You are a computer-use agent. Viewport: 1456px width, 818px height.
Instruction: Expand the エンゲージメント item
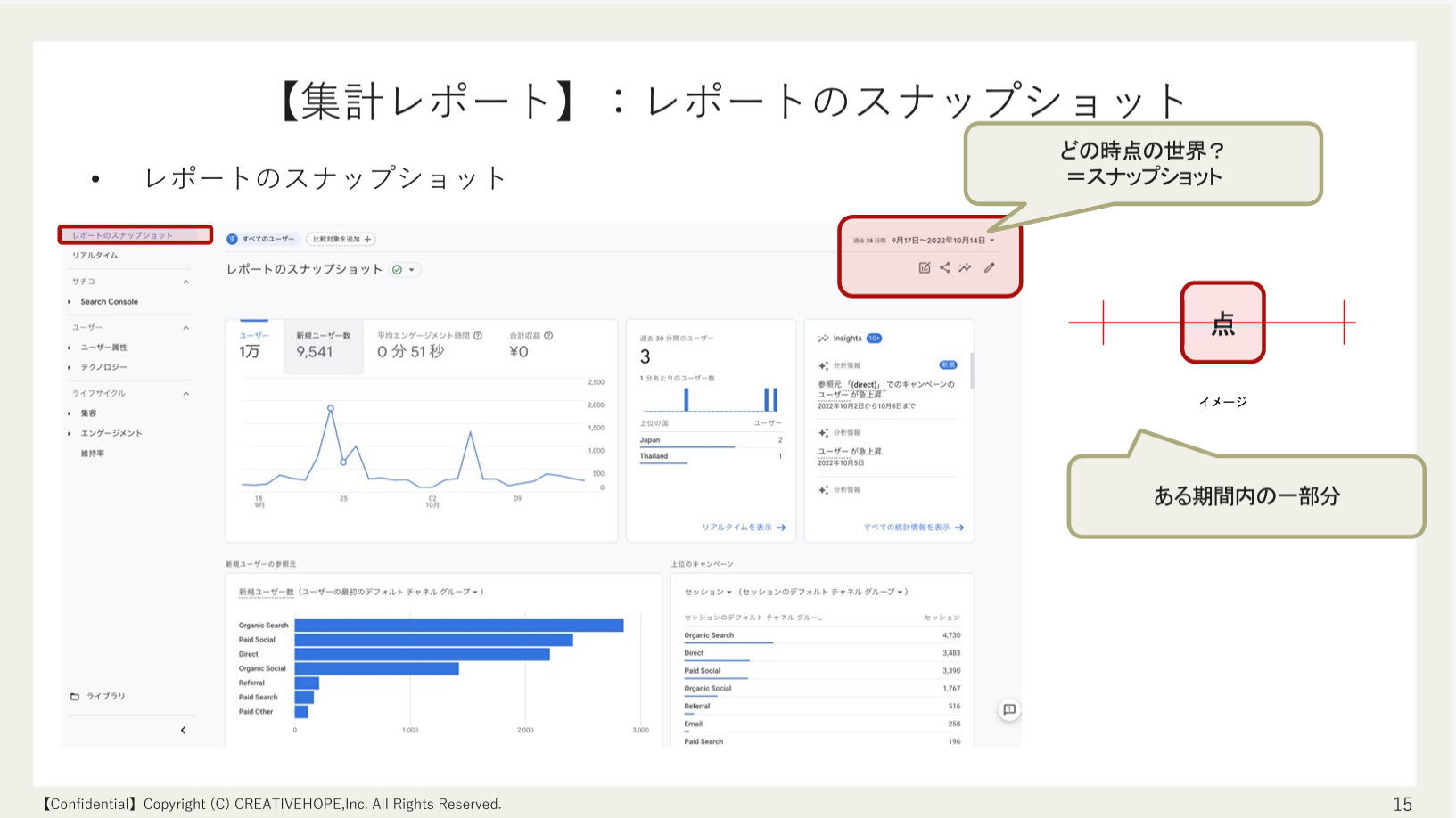pos(70,434)
